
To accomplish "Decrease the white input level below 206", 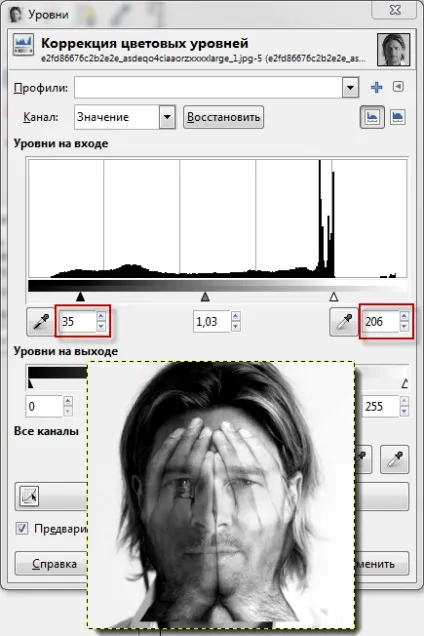I will (x=404, y=327).
